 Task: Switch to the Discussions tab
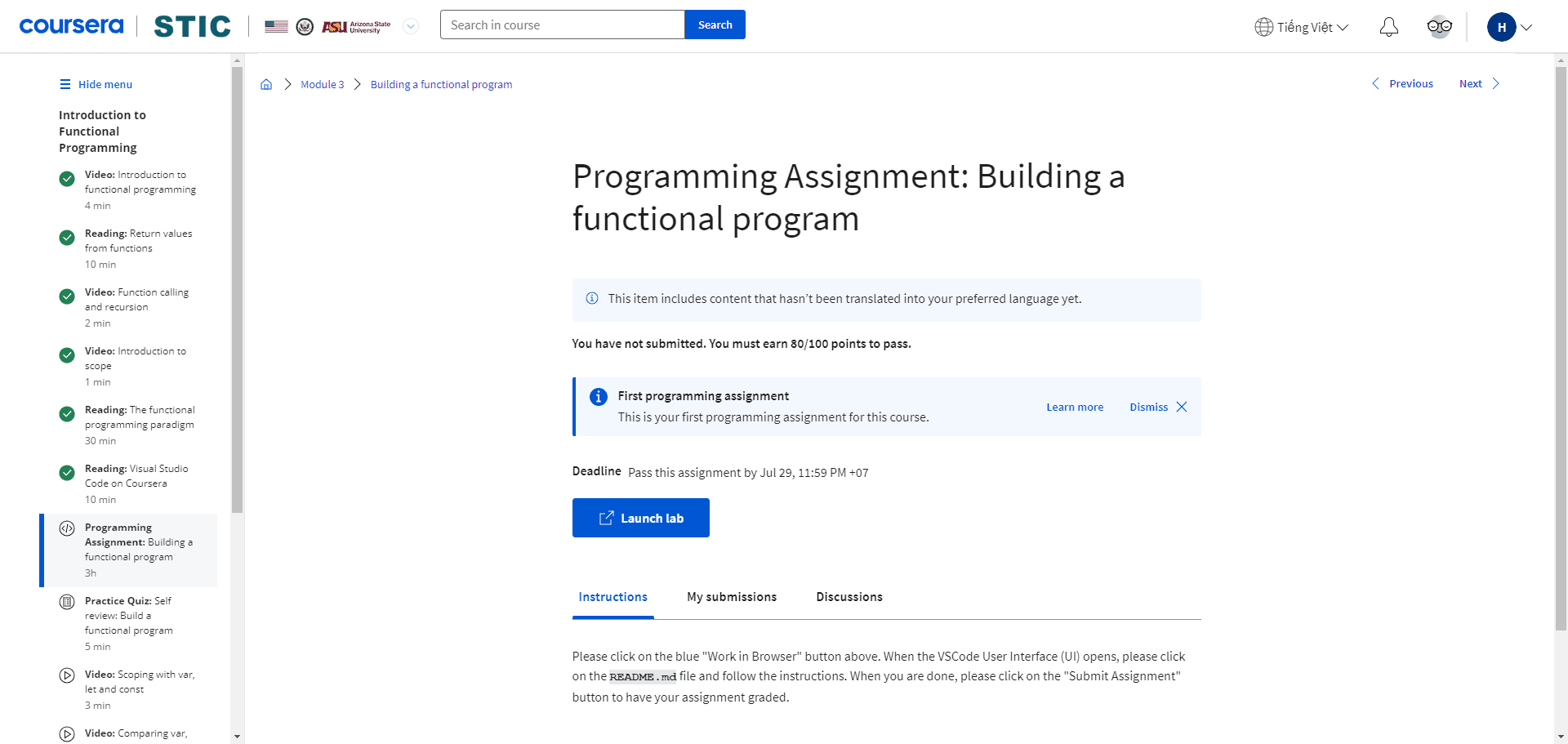coord(849,597)
